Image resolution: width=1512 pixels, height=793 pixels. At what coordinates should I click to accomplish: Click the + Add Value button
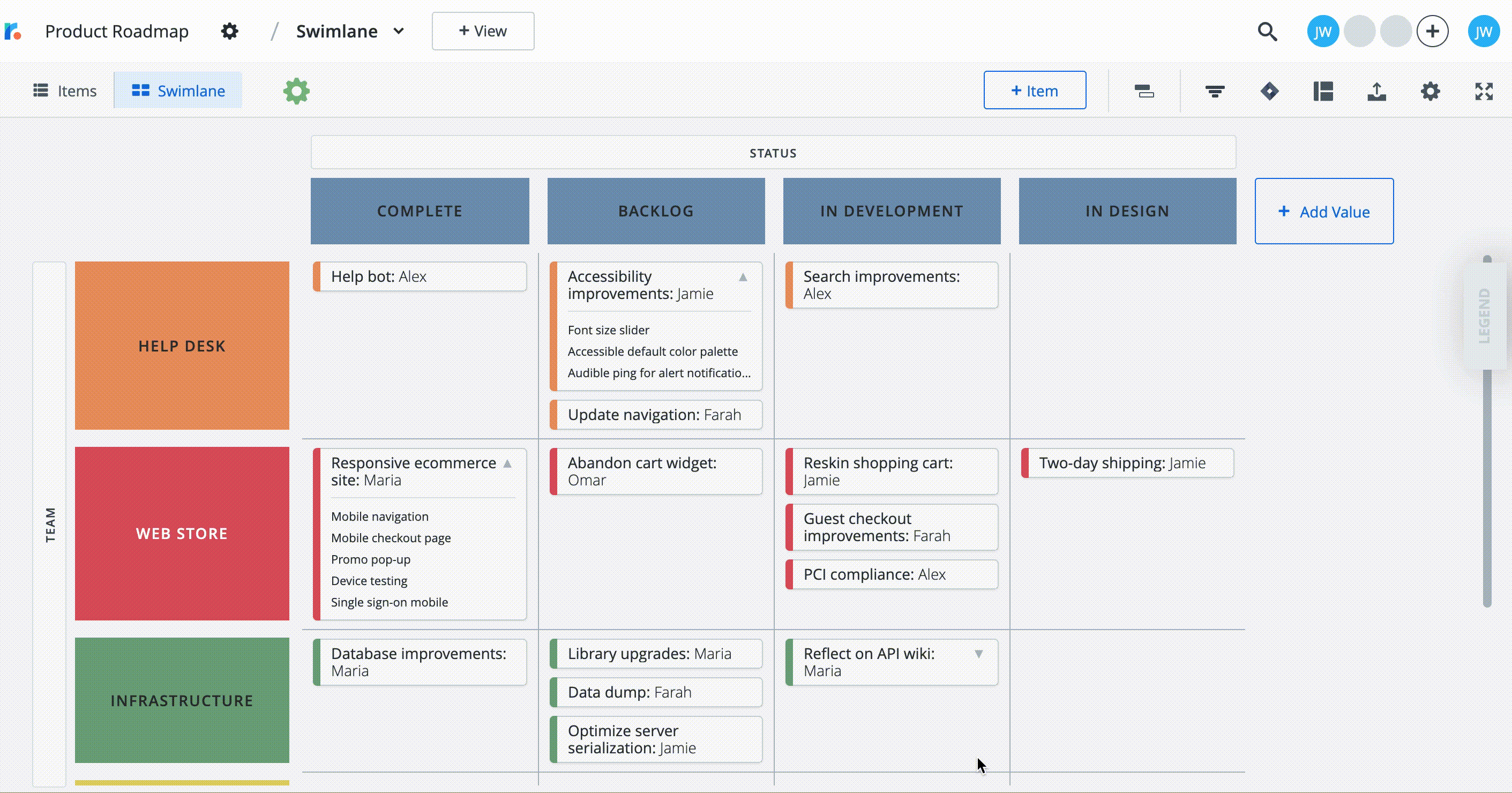1323,211
